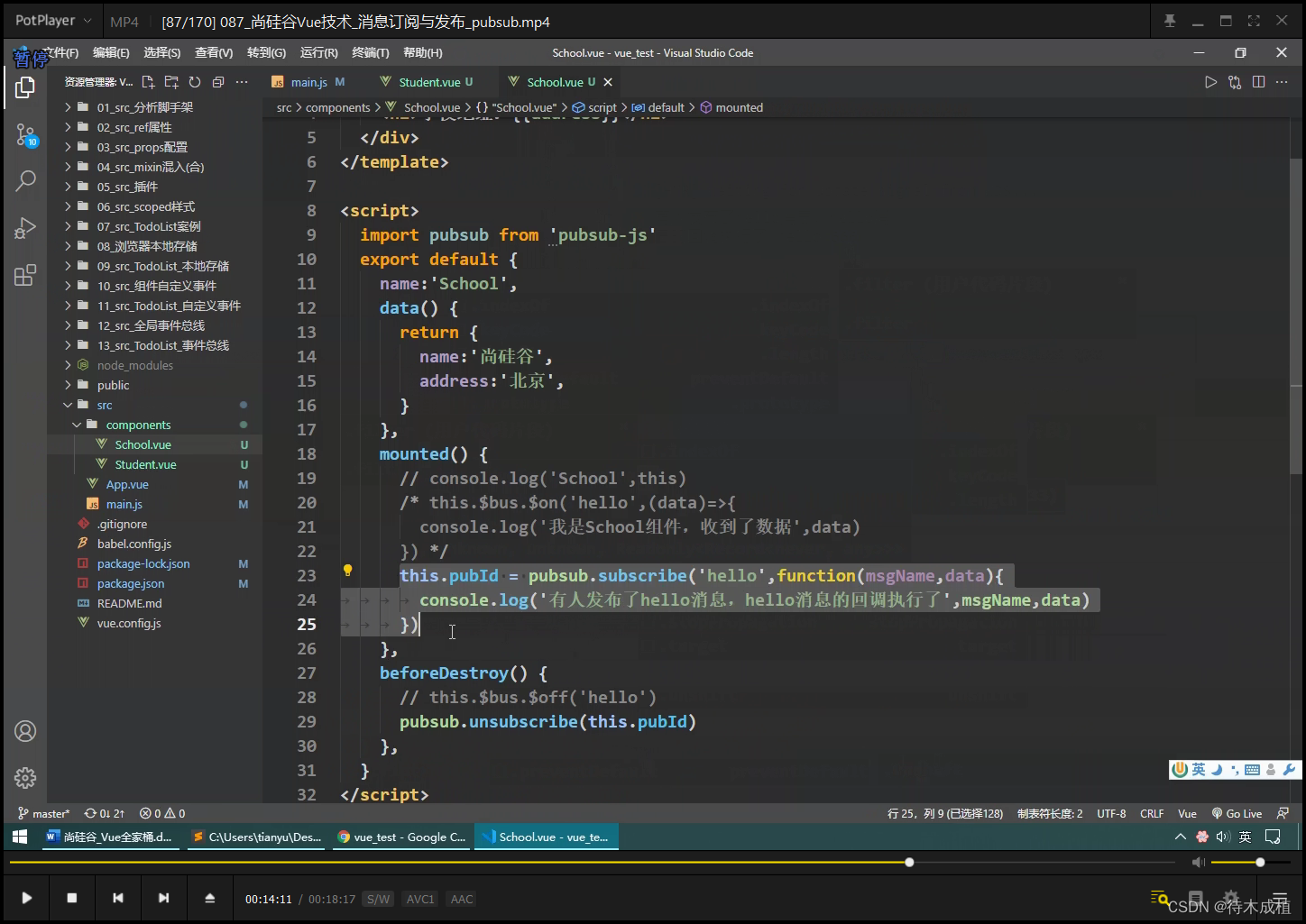Image resolution: width=1306 pixels, height=924 pixels.
Task: Open changes compare icon in editor toolbar
Action: 1235,82
